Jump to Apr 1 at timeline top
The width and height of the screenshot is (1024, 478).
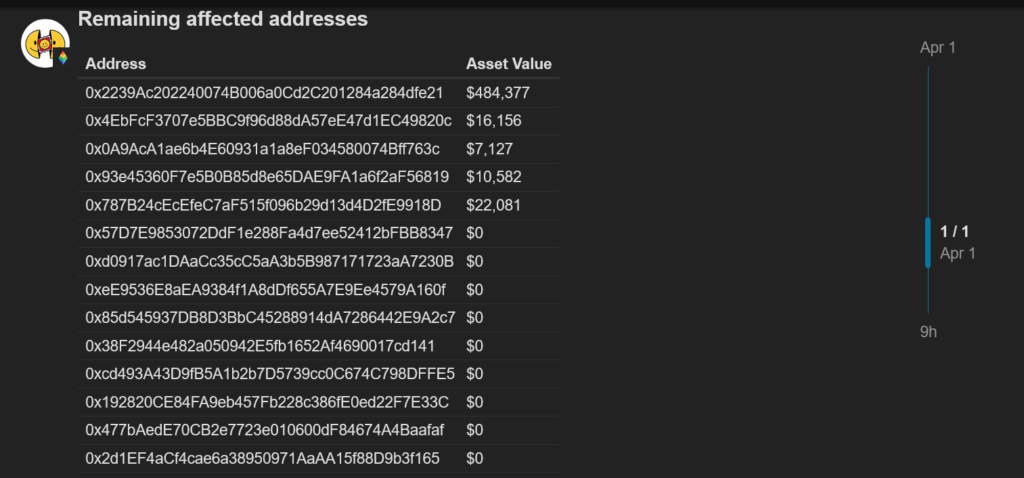coord(937,48)
